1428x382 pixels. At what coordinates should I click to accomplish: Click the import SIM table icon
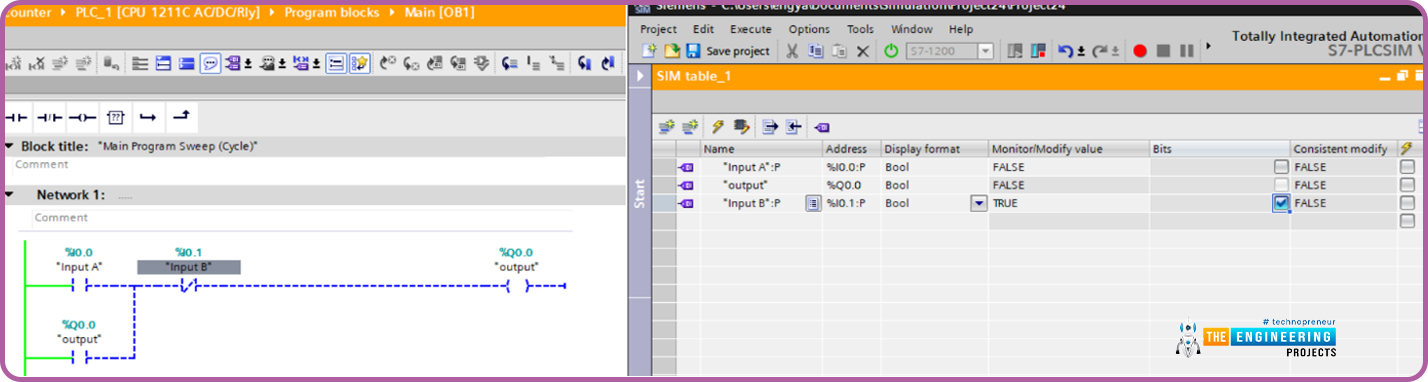click(x=793, y=127)
